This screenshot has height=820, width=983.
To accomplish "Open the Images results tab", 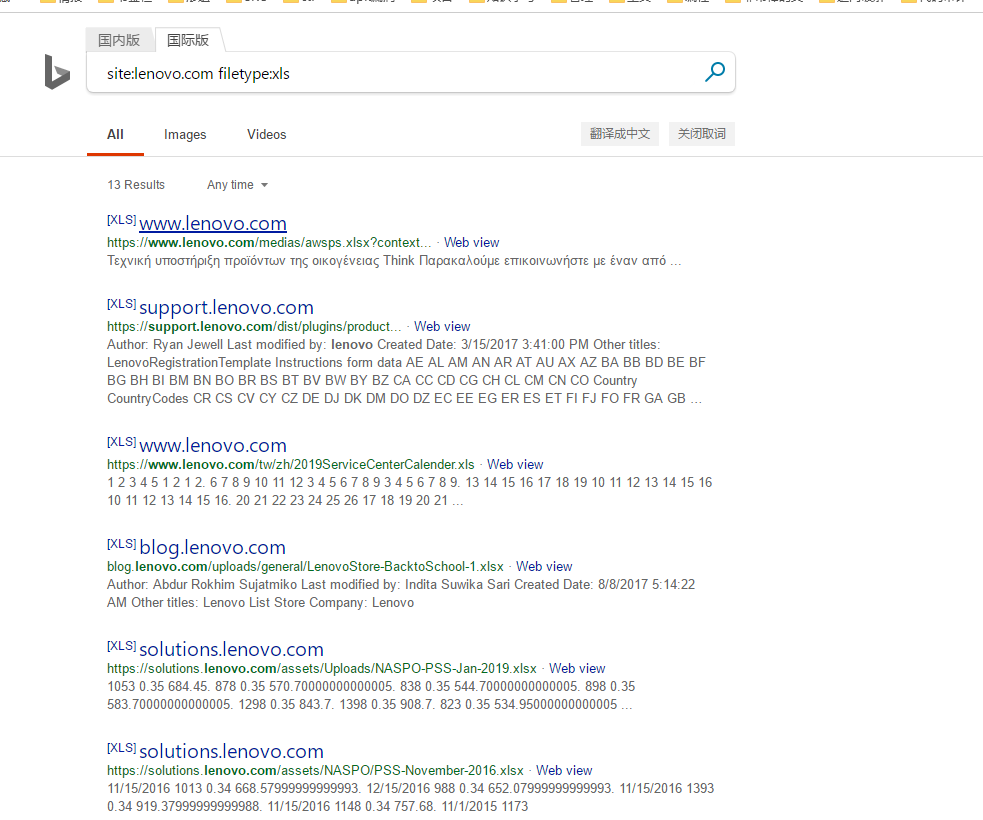I will tap(185, 134).
